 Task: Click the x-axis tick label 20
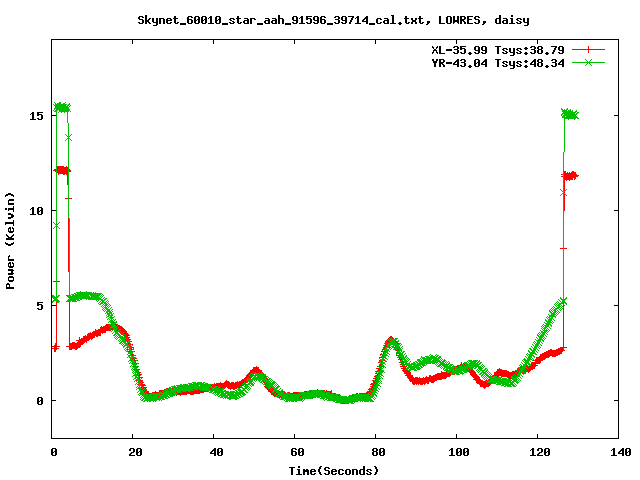tap(135, 452)
